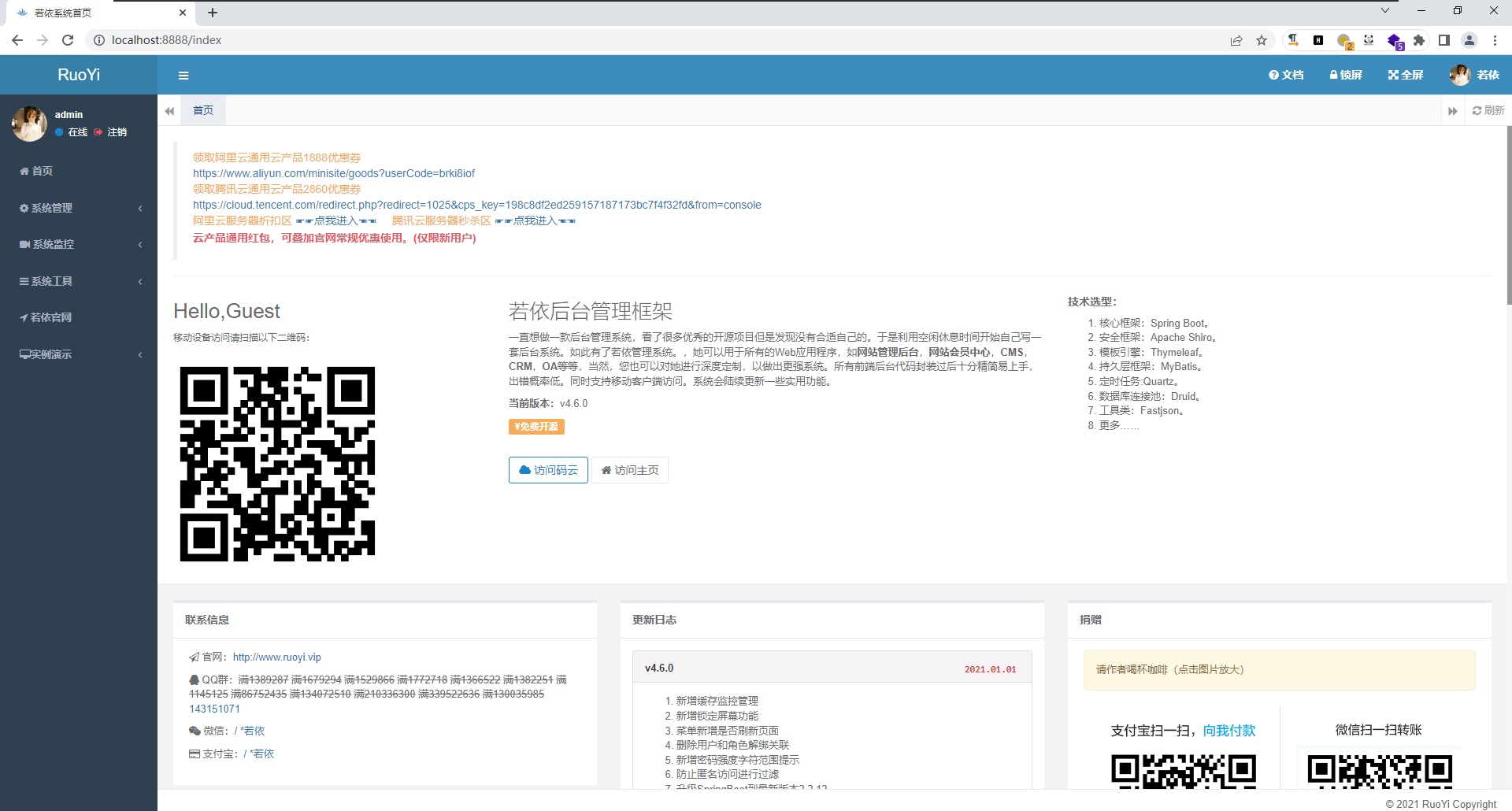1512x811 pixels.
Task: Open 若依官网 from the sidebar
Action: pos(46,317)
